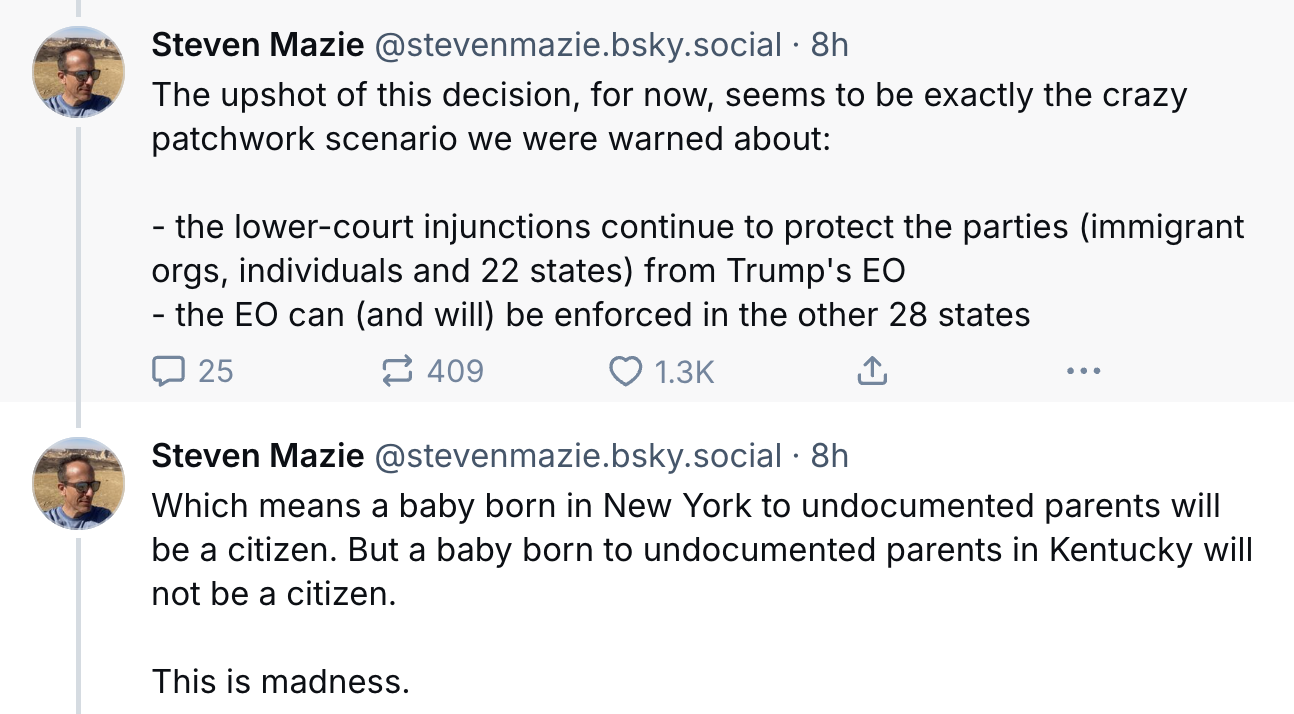Click the 8h timestamp on second post
Viewport: 1294px width, 714px height.
(x=829, y=457)
